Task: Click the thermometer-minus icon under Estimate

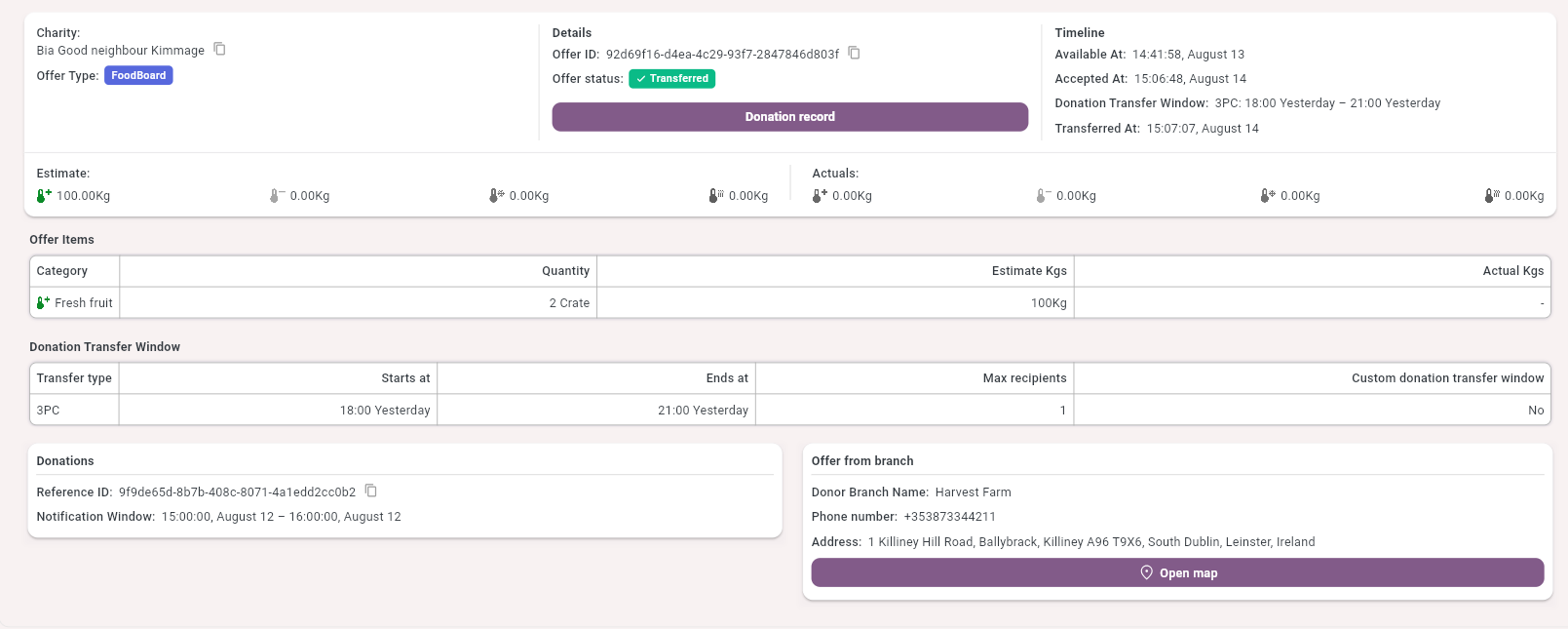Action: tap(276, 196)
